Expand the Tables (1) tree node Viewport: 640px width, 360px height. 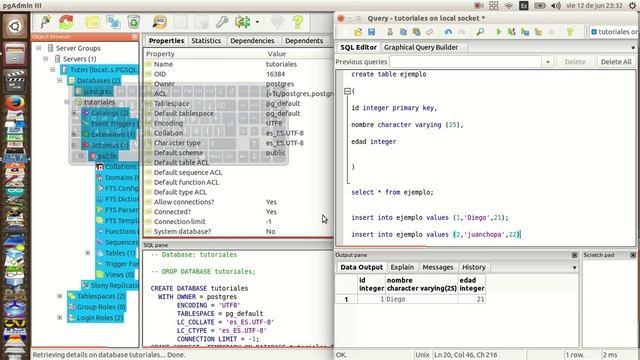(x=88, y=253)
